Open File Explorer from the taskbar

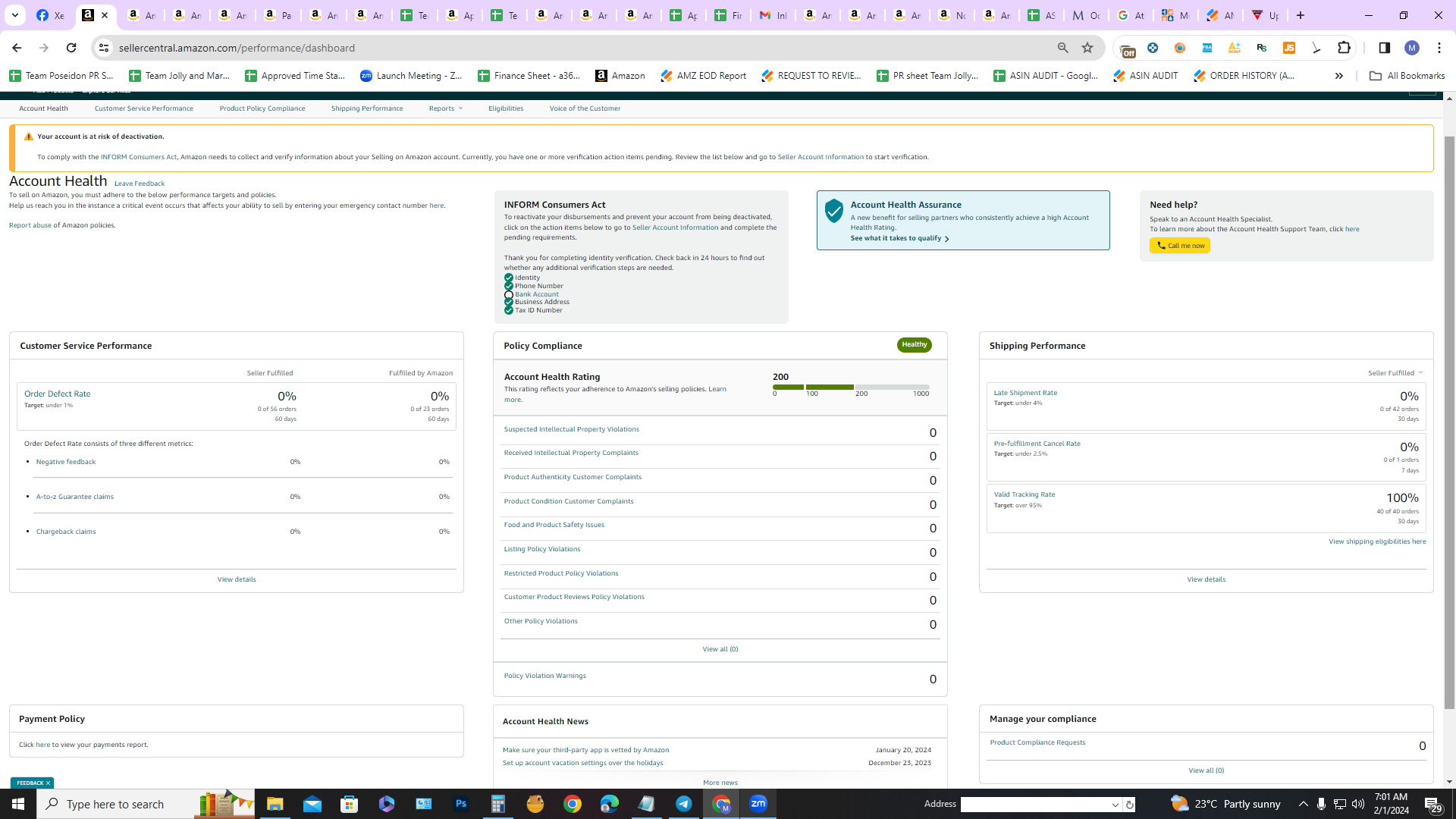point(275,804)
